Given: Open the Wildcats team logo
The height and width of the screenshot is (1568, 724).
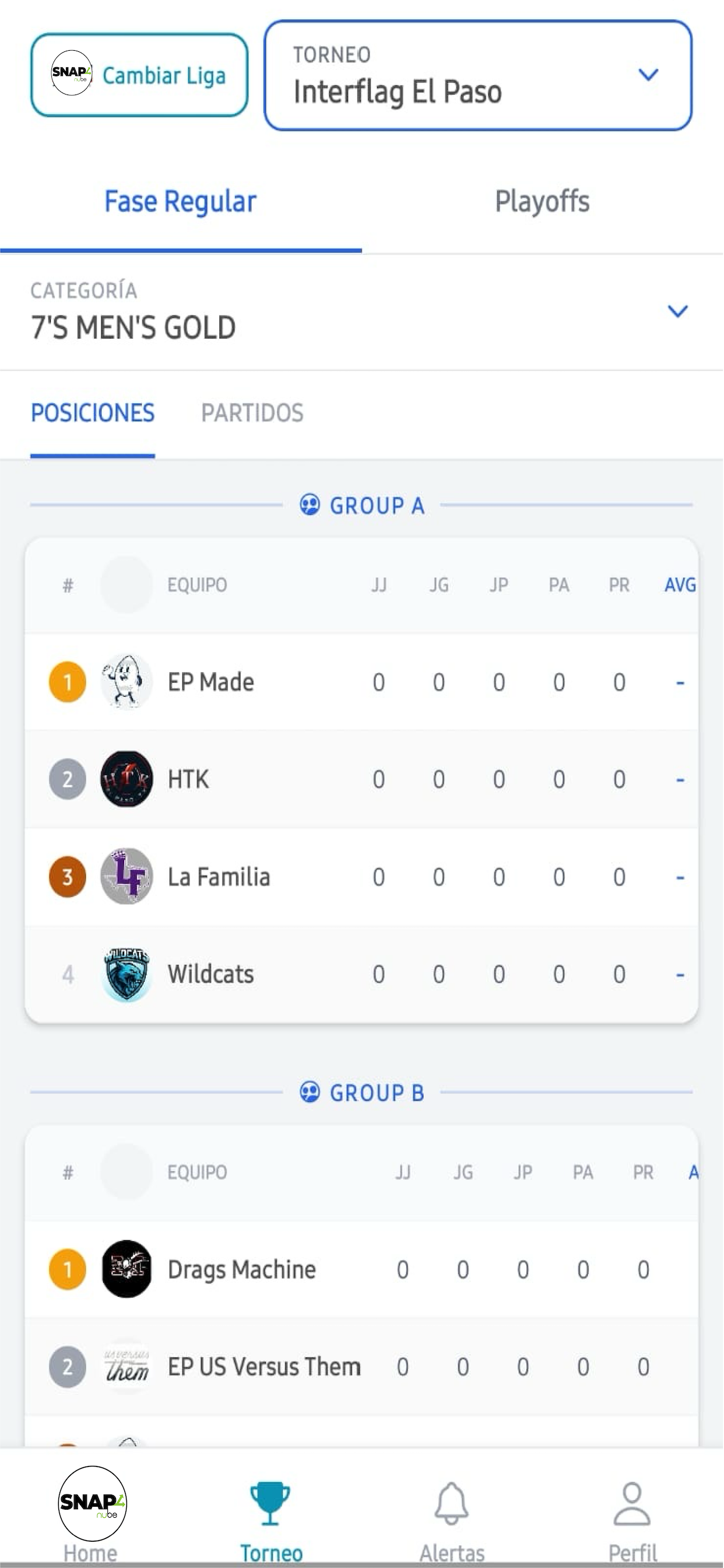Looking at the screenshot, I should point(126,974).
